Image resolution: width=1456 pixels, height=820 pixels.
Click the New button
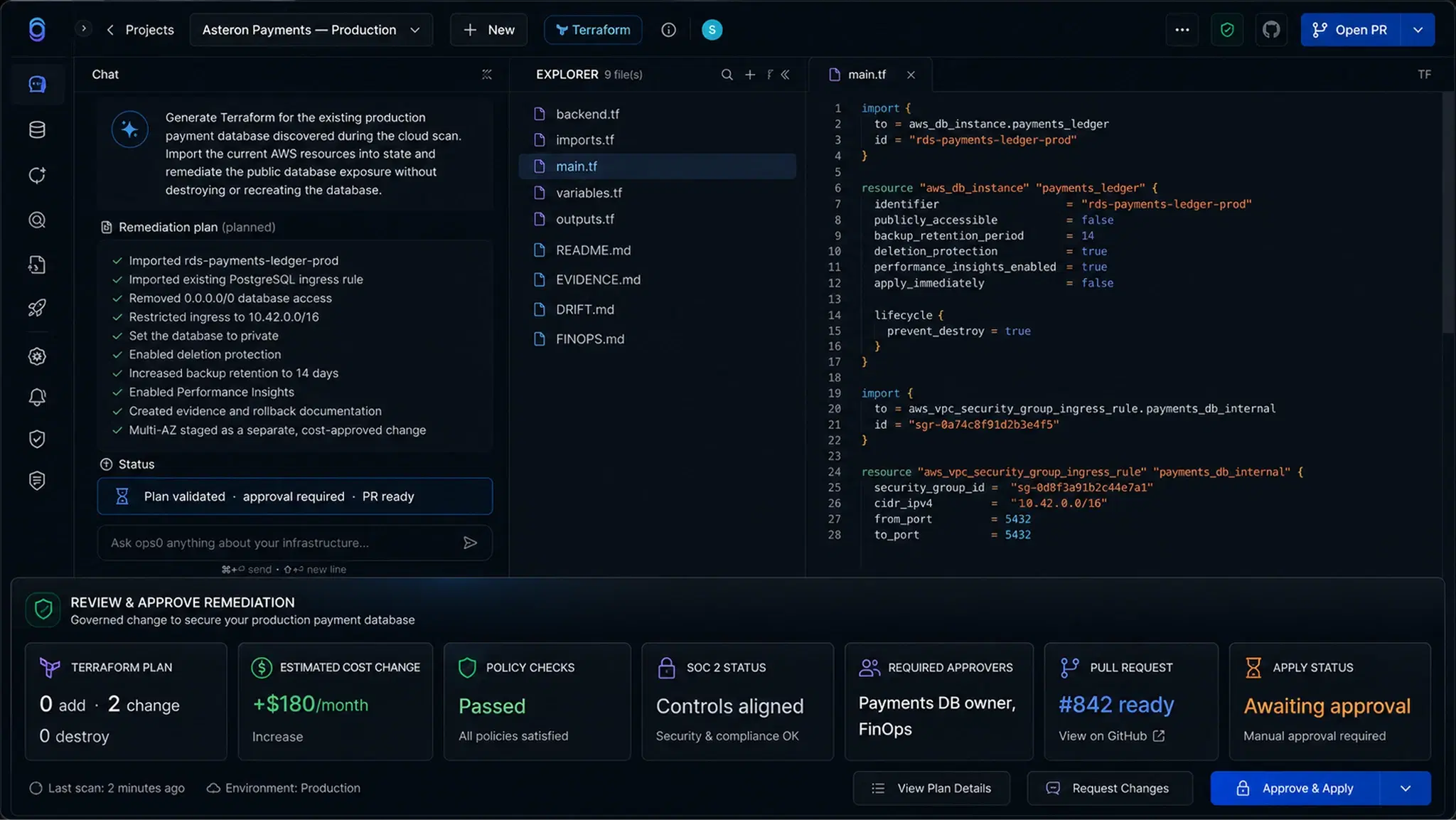(488, 30)
